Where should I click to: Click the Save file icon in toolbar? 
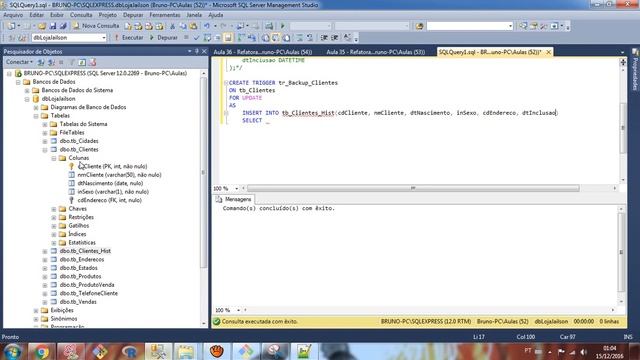click(x=53, y=26)
